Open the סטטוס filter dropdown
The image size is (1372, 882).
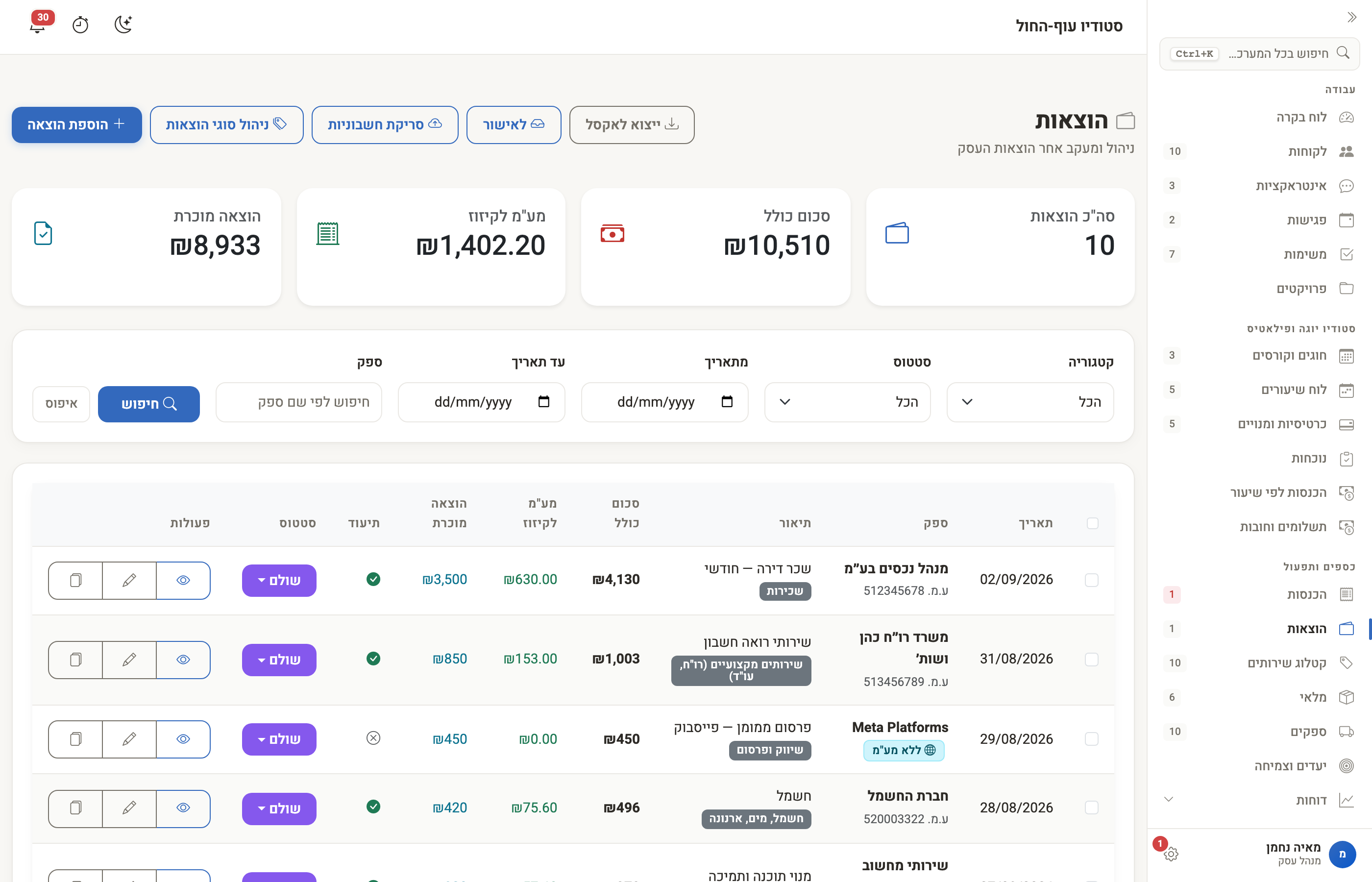(848, 402)
